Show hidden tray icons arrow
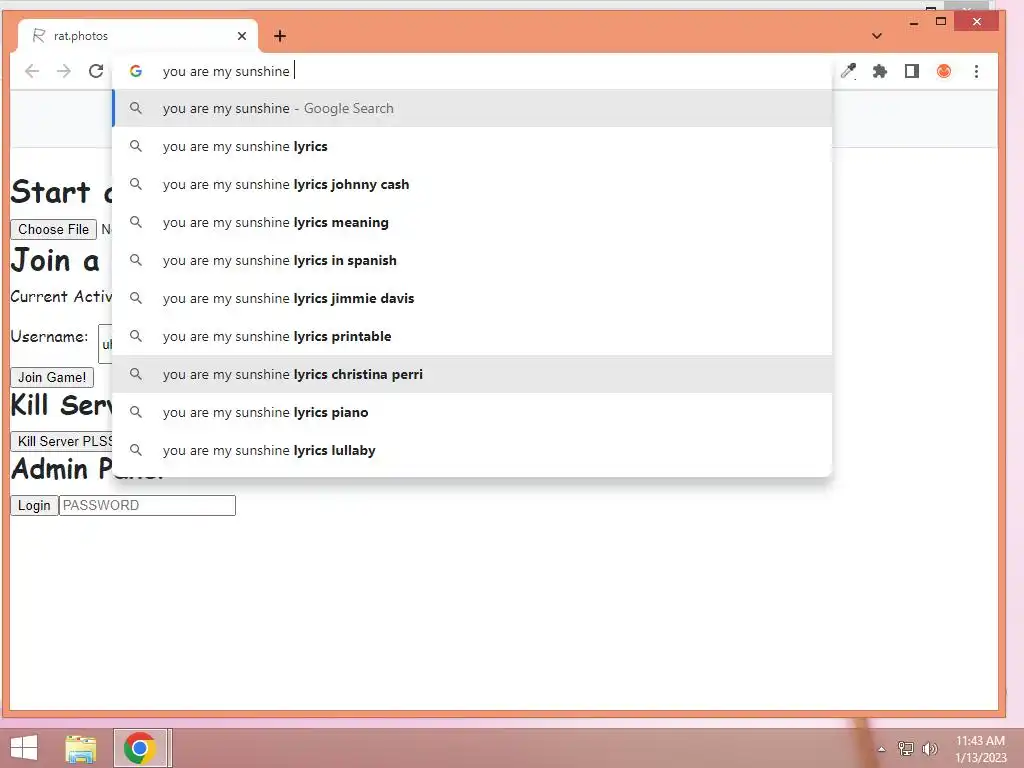1024x768 pixels. point(882,749)
